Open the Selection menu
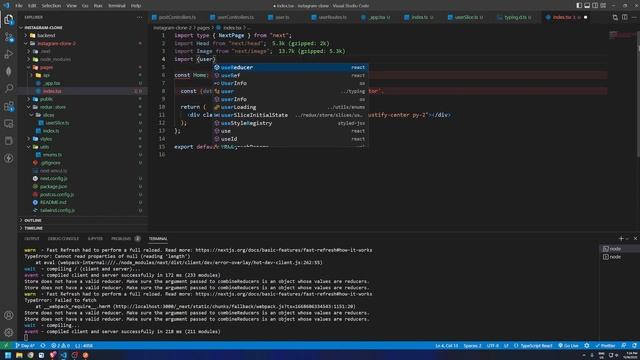Viewport: 640px width, 360px height. (51, 6)
